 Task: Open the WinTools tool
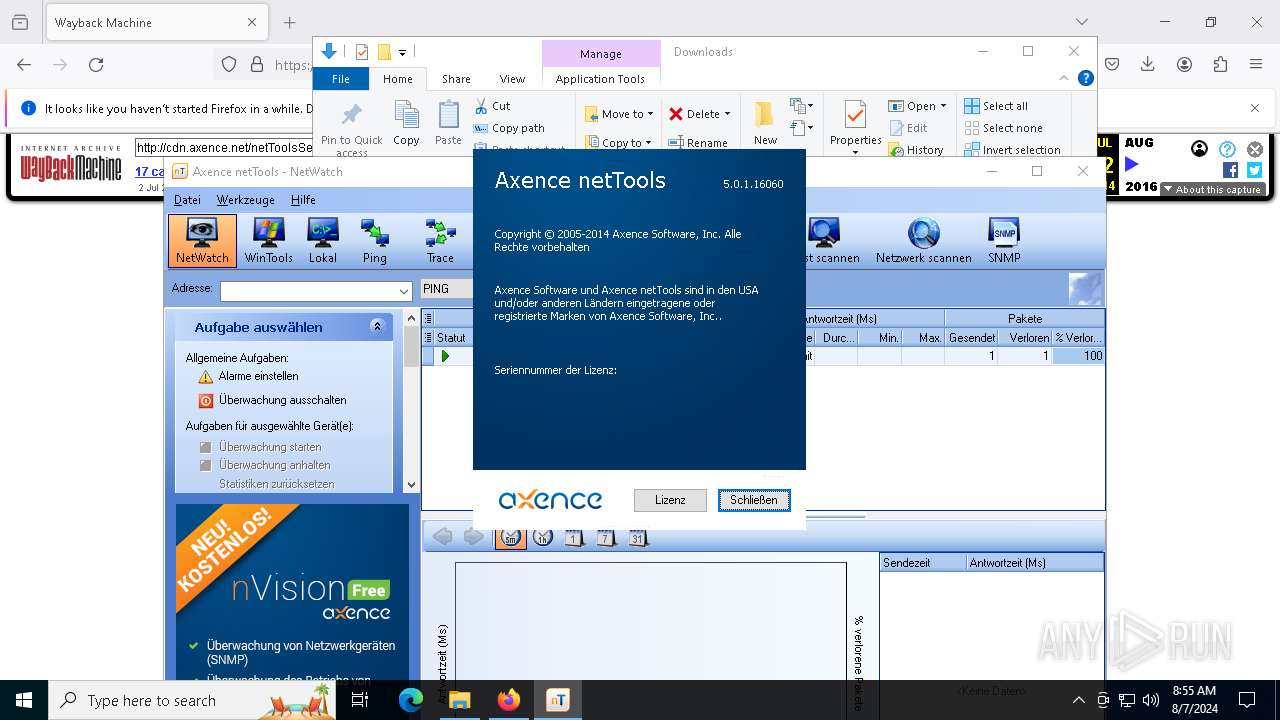tap(268, 241)
